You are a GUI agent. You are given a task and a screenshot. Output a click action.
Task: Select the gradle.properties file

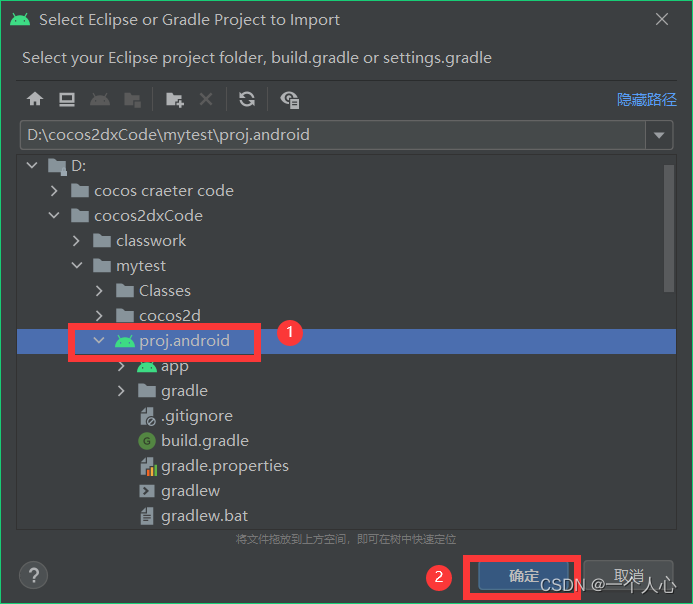pyautogui.click(x=225, y=466)
